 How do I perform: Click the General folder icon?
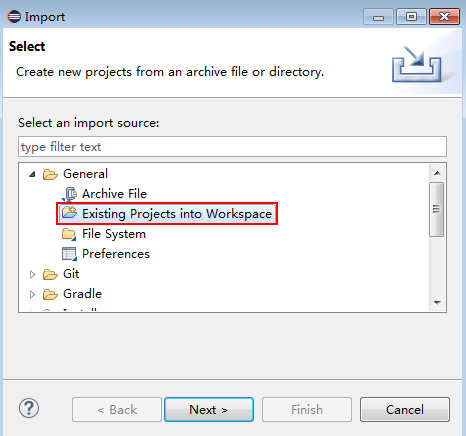pyautogui.click(x=50, y=174)
